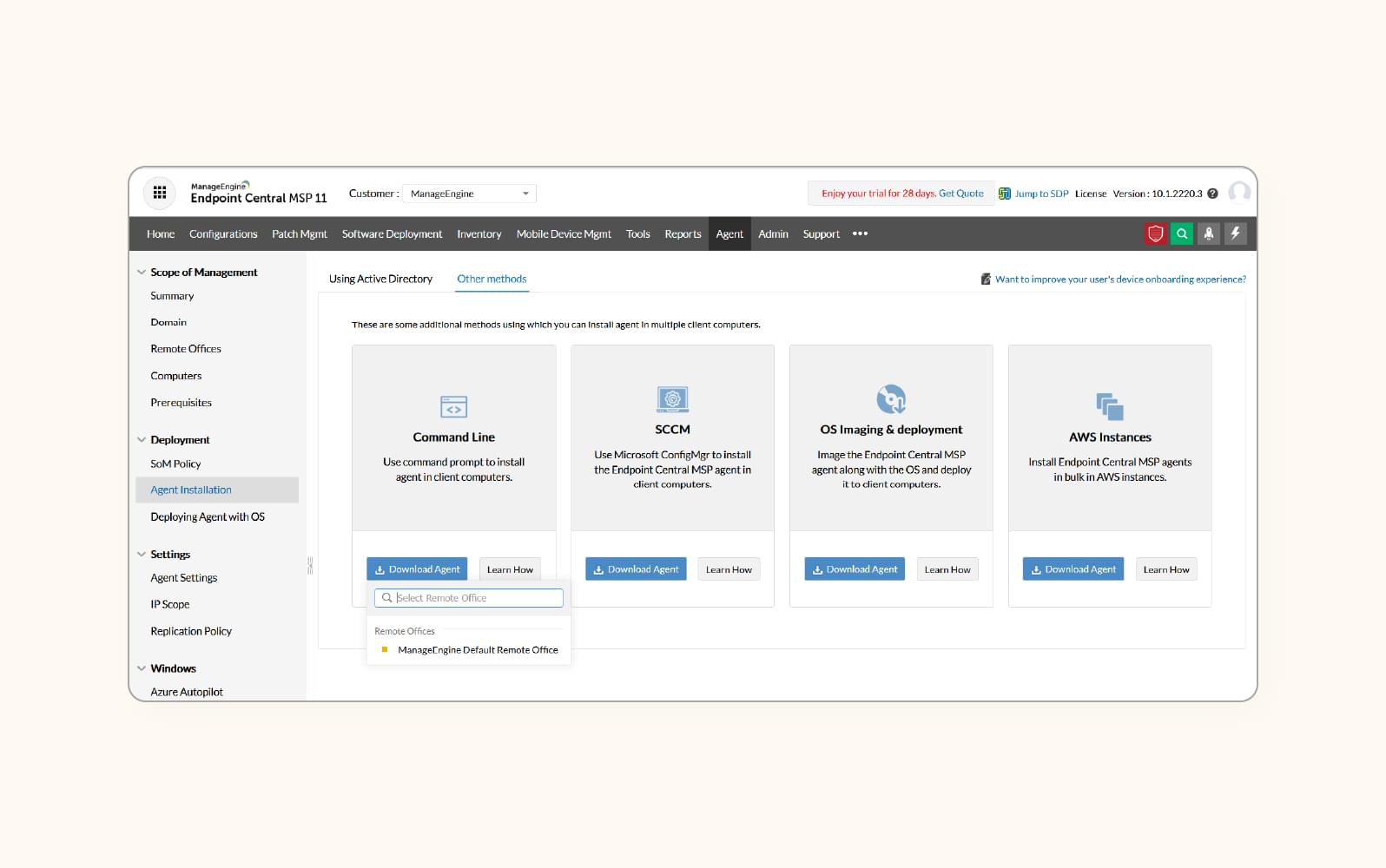Click the OS Imaging & deployment icon
Screen dimensions: 1386x868
click(x=891, y=399)
